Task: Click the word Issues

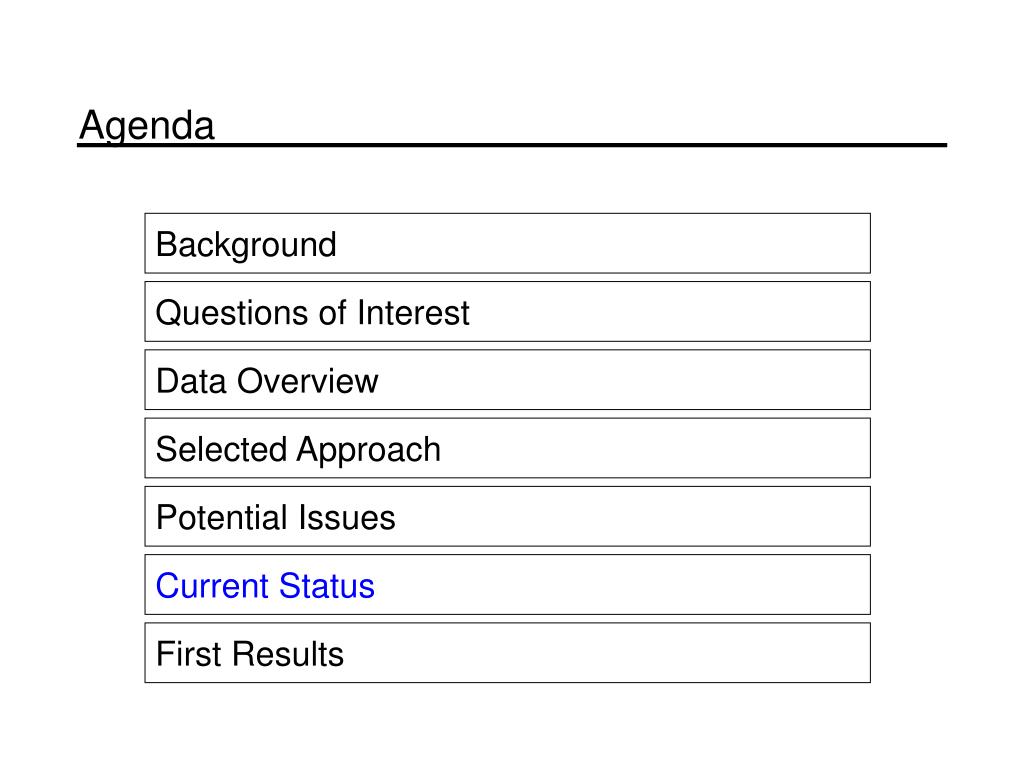Action: click(x=347, y=517)
